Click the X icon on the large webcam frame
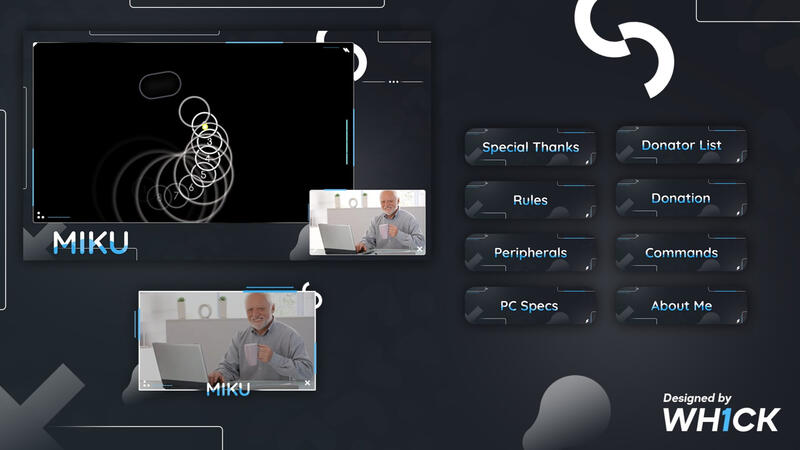The image size is (800, 450). point(307,383)
